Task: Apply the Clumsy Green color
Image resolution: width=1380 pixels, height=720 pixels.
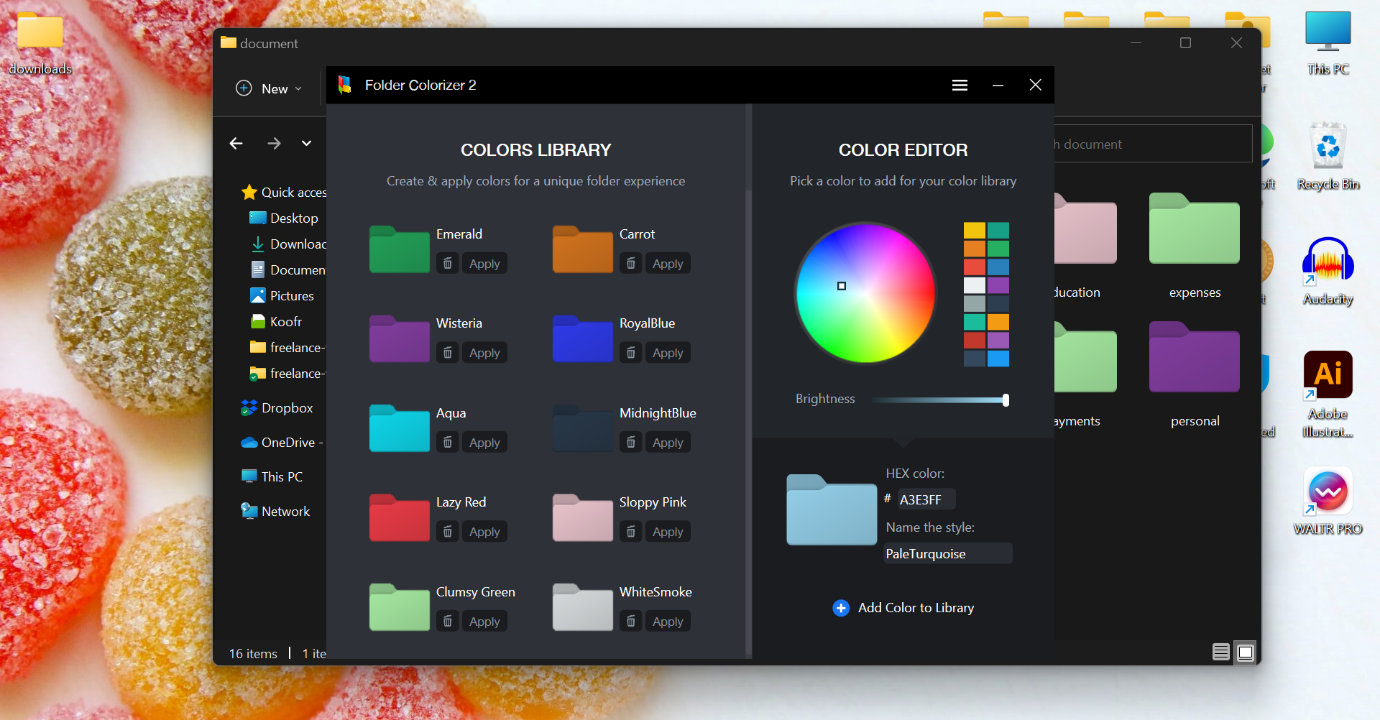Action: (485, 621)
